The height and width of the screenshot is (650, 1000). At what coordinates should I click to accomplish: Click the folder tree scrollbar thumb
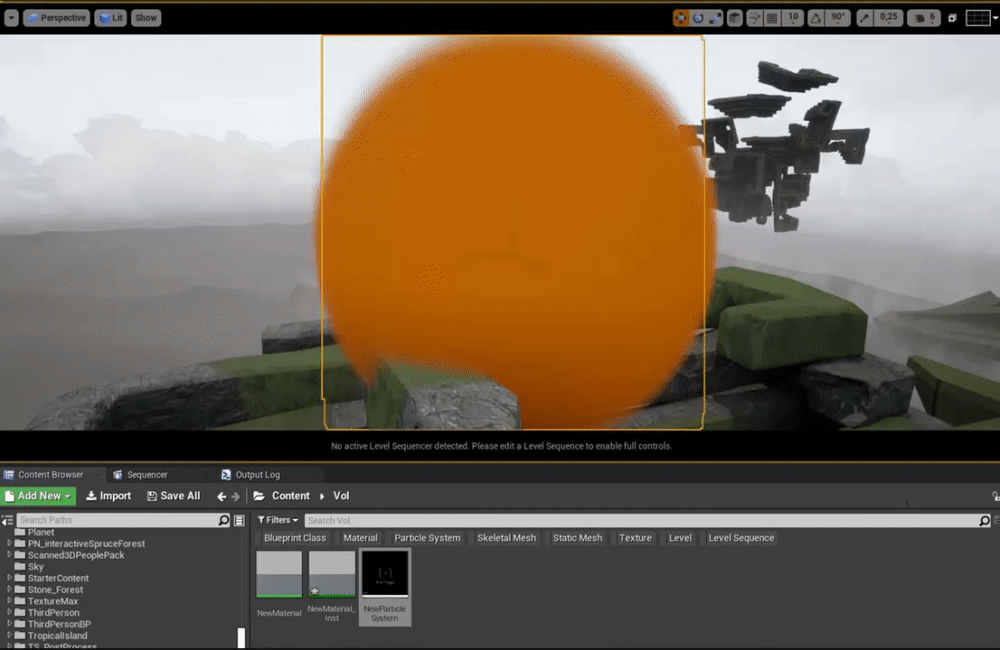pos(241,638)
